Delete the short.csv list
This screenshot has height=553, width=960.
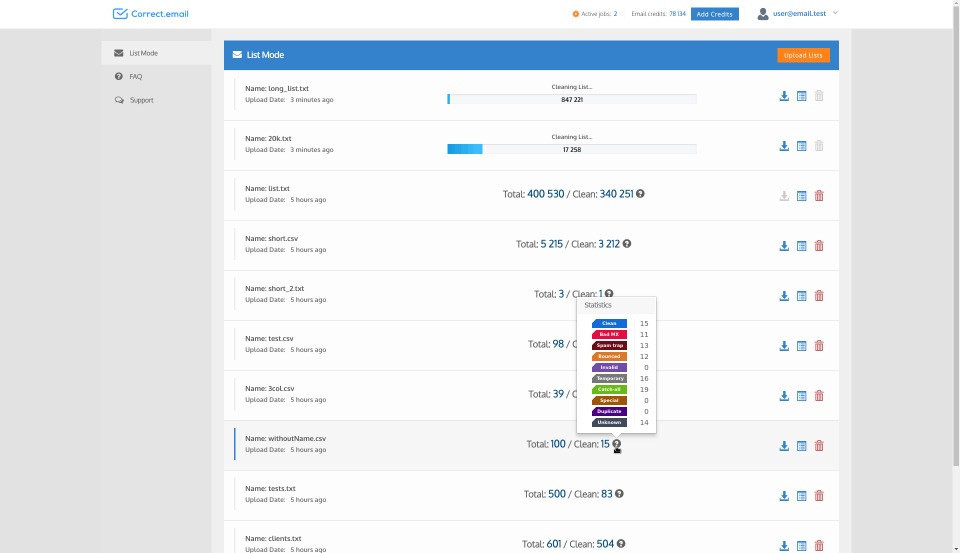pos(819,246)
